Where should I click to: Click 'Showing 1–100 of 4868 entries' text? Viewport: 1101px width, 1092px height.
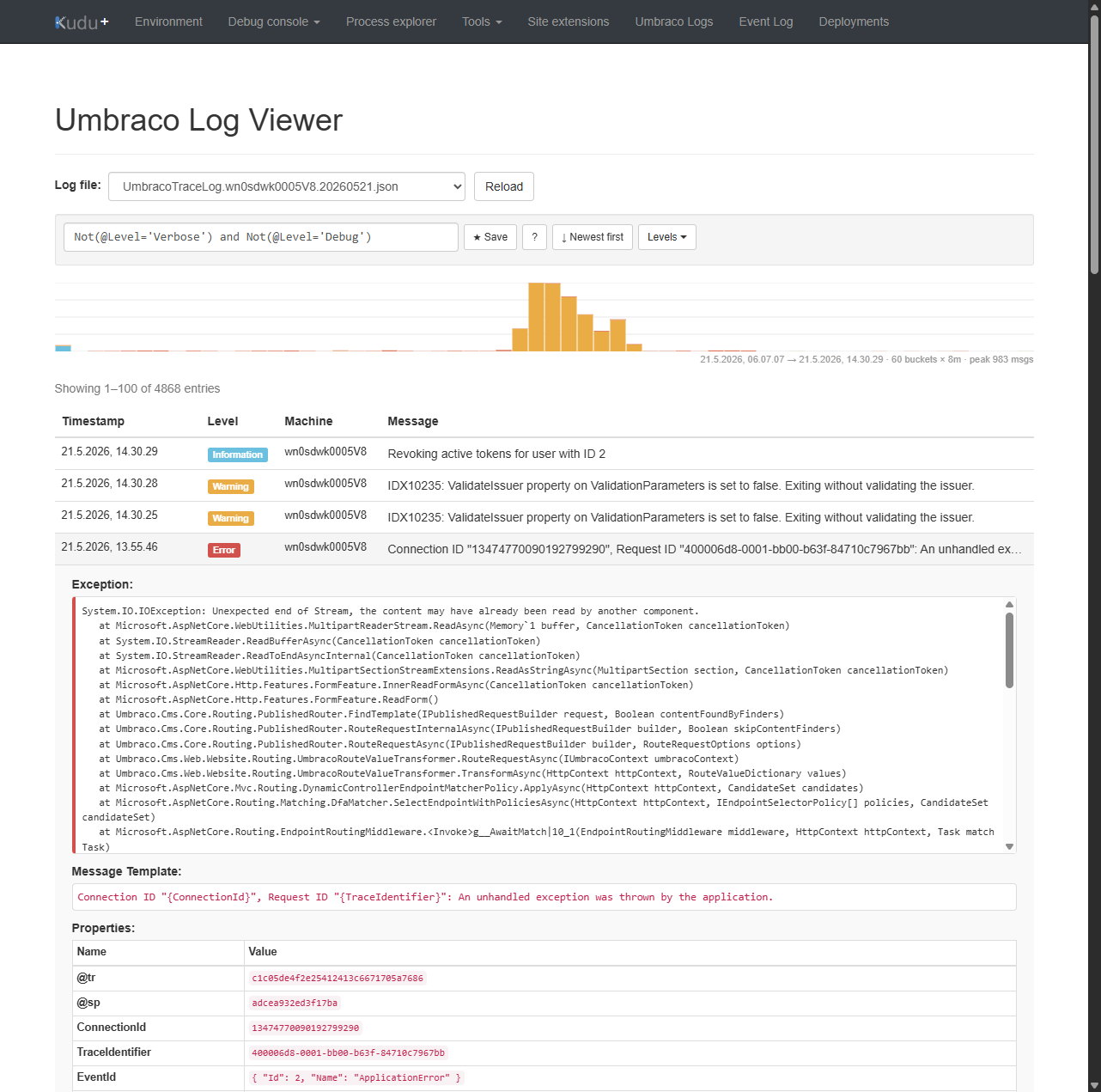[137, 388]
